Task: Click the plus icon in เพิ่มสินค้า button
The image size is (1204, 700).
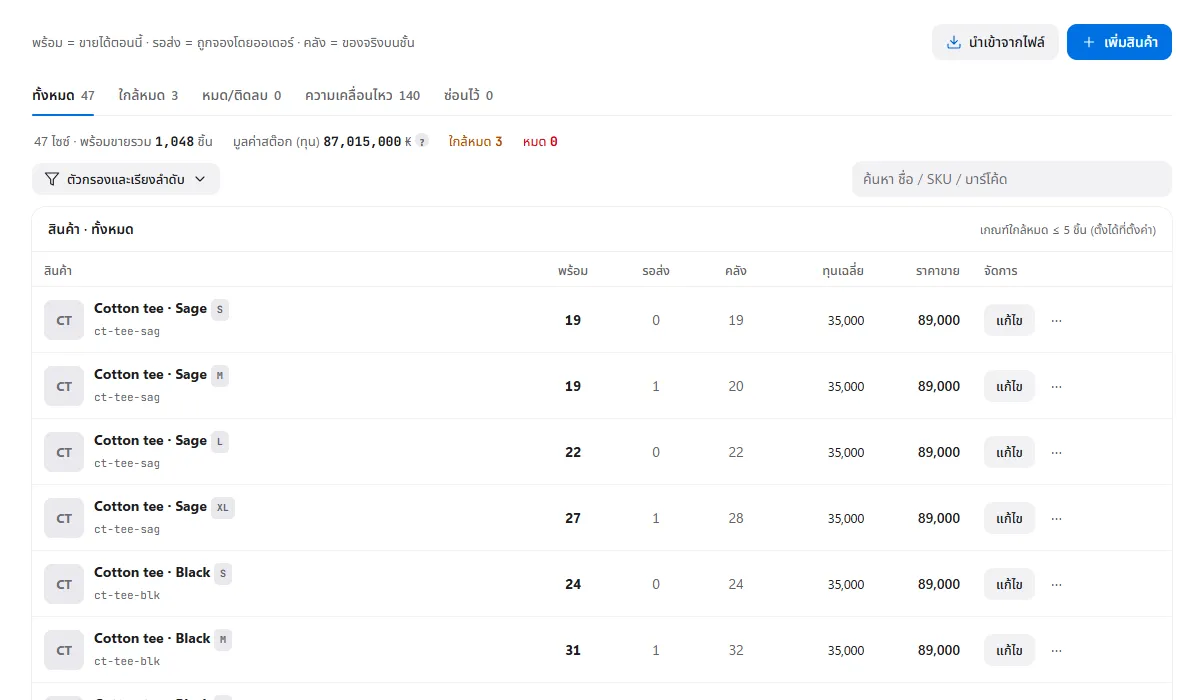Action: [1089, 42]
